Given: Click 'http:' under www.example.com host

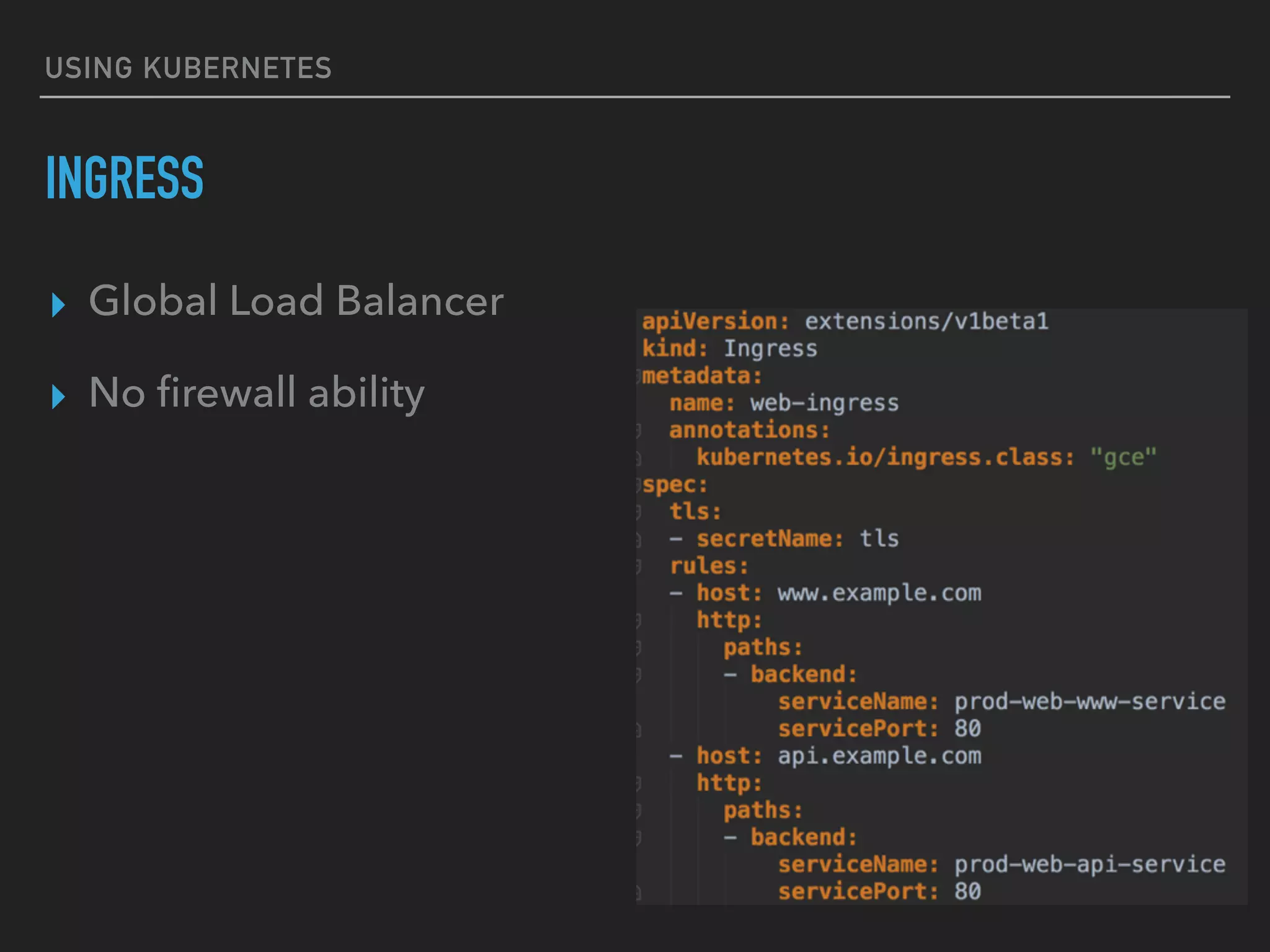Looking at the screenshot, I should pos(729,620).
